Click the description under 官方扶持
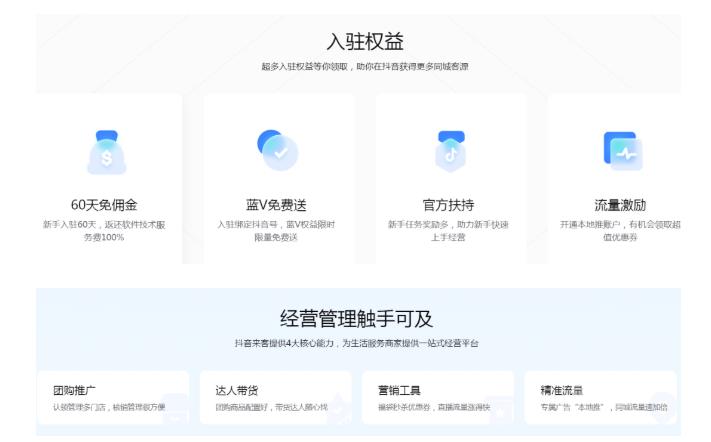 450,230
